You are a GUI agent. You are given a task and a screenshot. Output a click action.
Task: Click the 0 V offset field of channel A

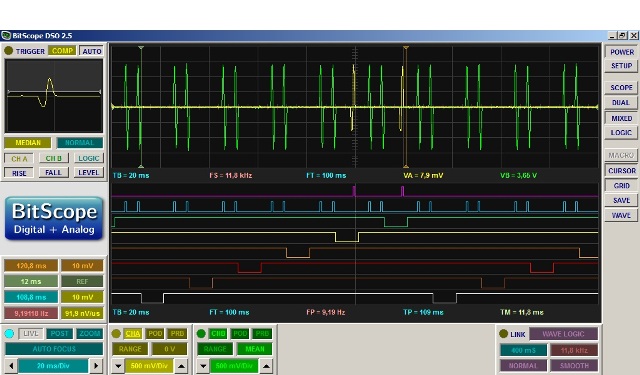[169, 349]
